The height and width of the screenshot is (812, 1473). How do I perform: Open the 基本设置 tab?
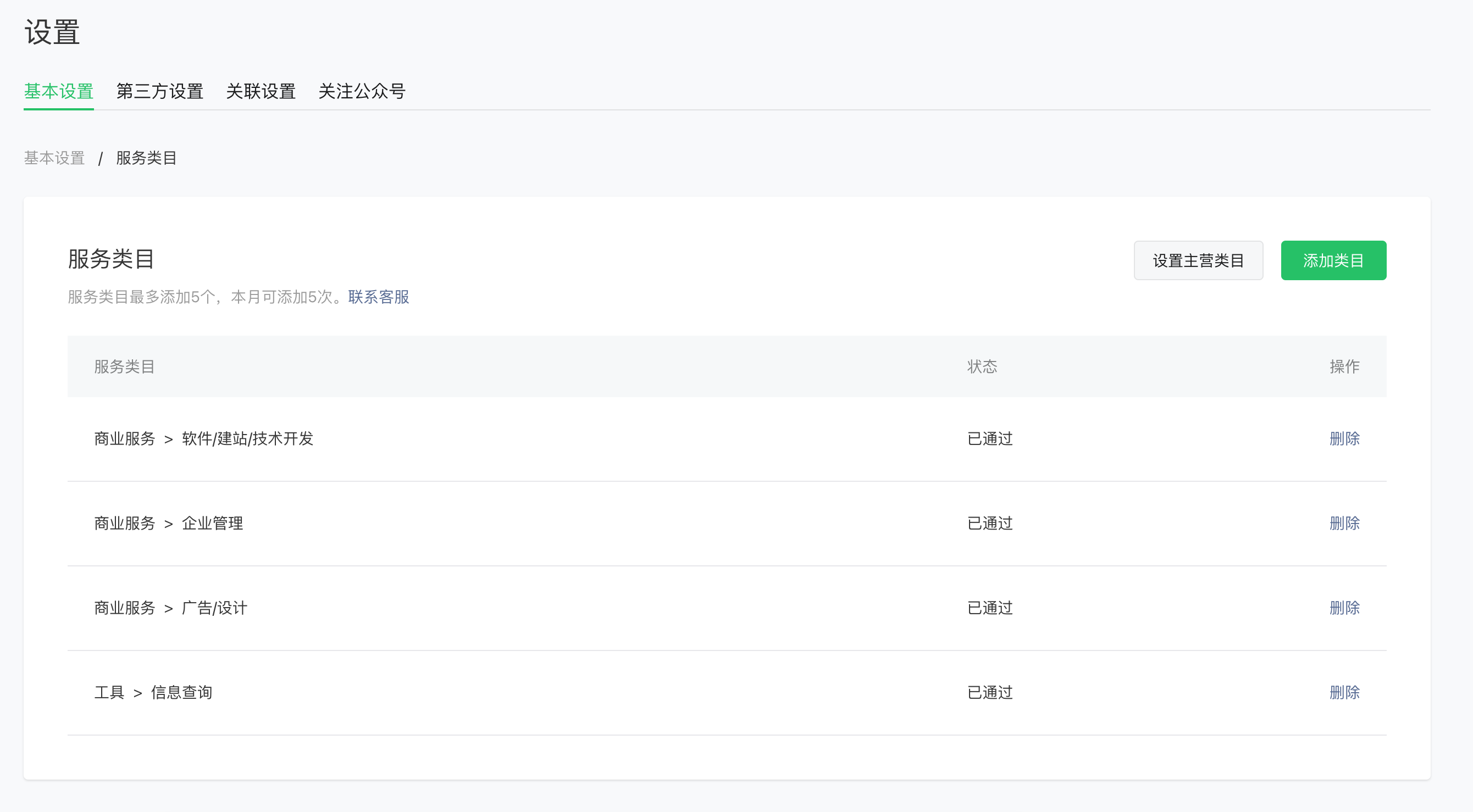[58, 91]
